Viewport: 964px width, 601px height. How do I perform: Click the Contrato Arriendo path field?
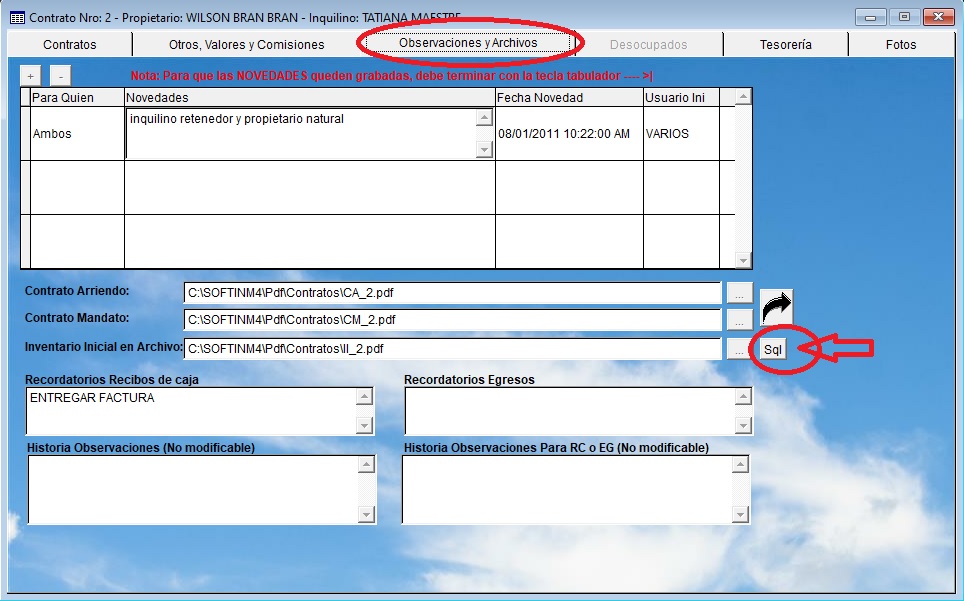[452, 293]
